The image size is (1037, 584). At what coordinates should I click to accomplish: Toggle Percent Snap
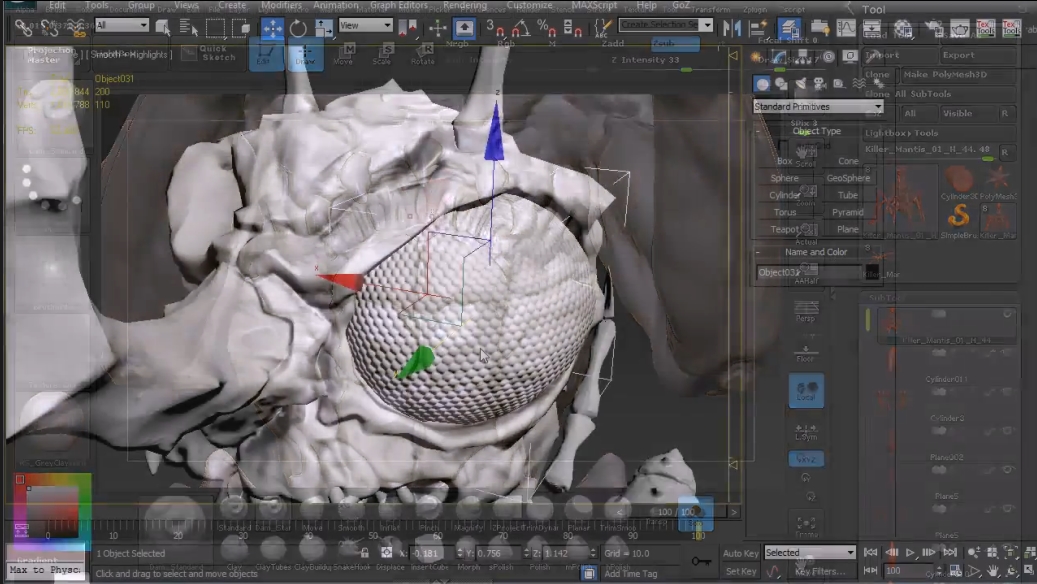tap(546, 27)
